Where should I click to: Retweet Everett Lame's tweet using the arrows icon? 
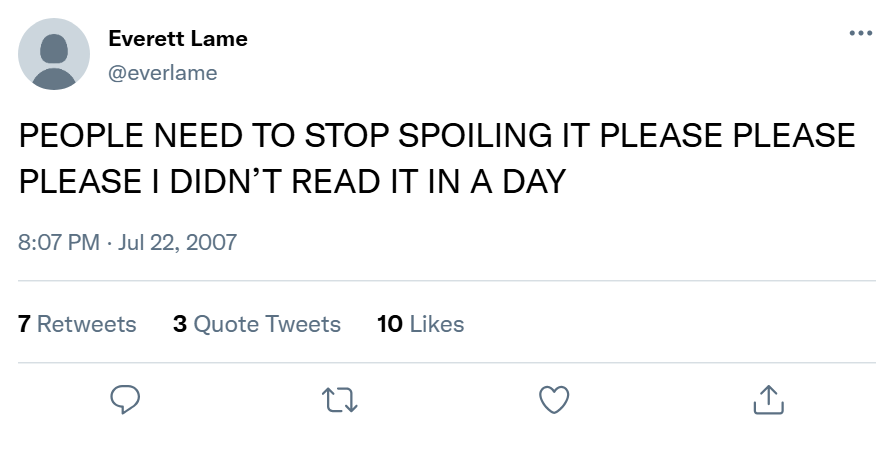pos(340,400)
